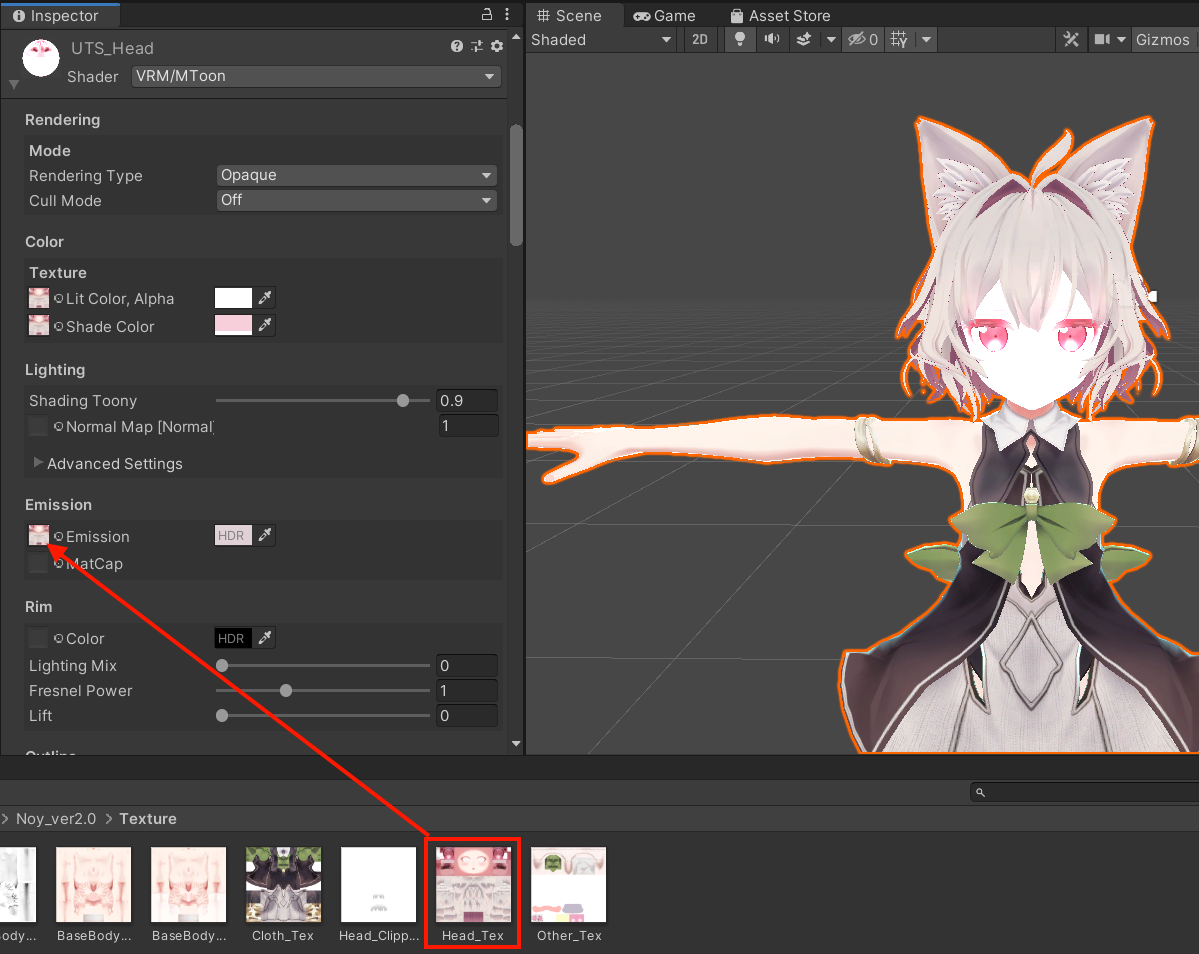Click Texture folder breadcrumb

pos(148,819)
